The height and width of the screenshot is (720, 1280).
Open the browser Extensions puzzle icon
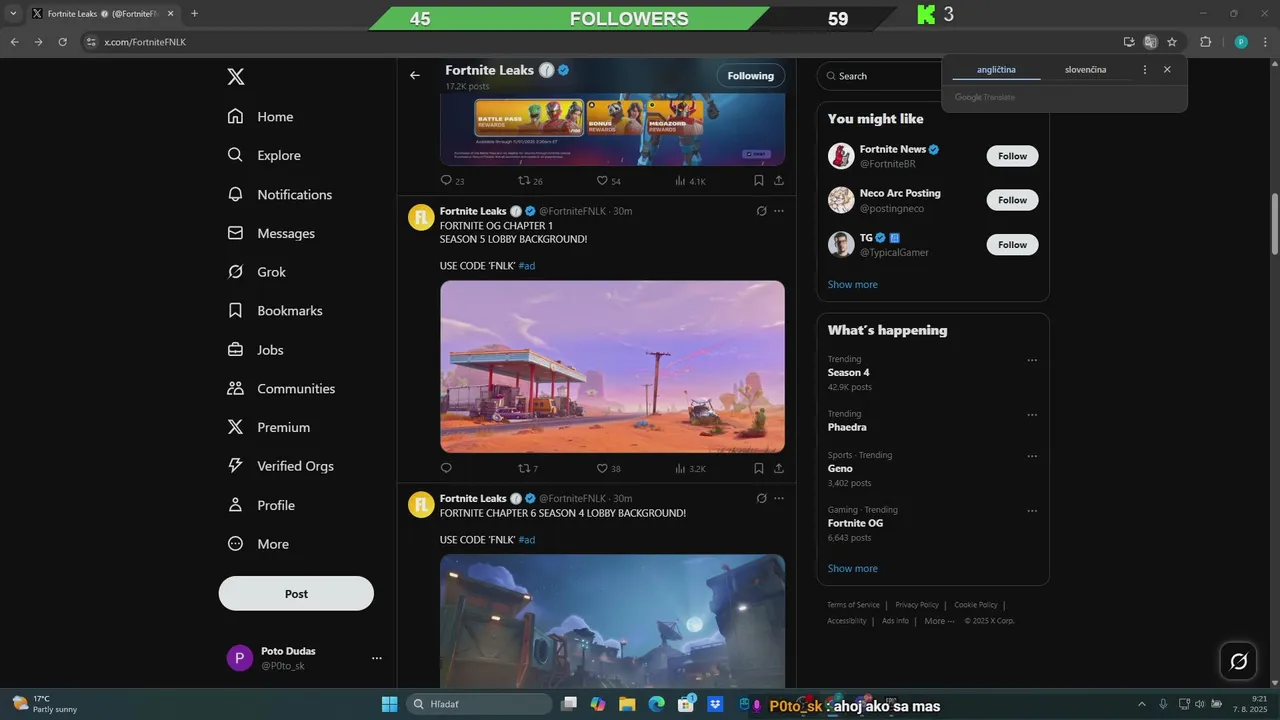1205,42
